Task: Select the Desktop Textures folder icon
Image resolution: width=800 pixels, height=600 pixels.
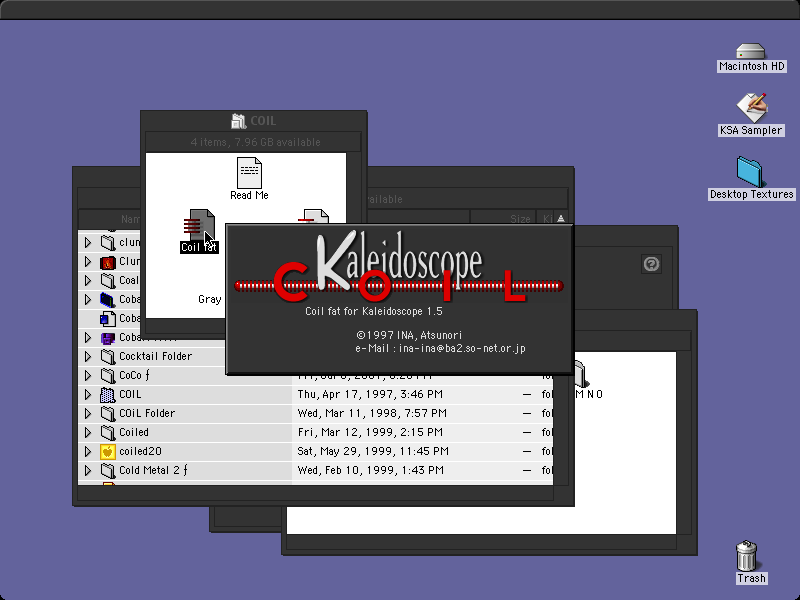Action: (749, 172)
